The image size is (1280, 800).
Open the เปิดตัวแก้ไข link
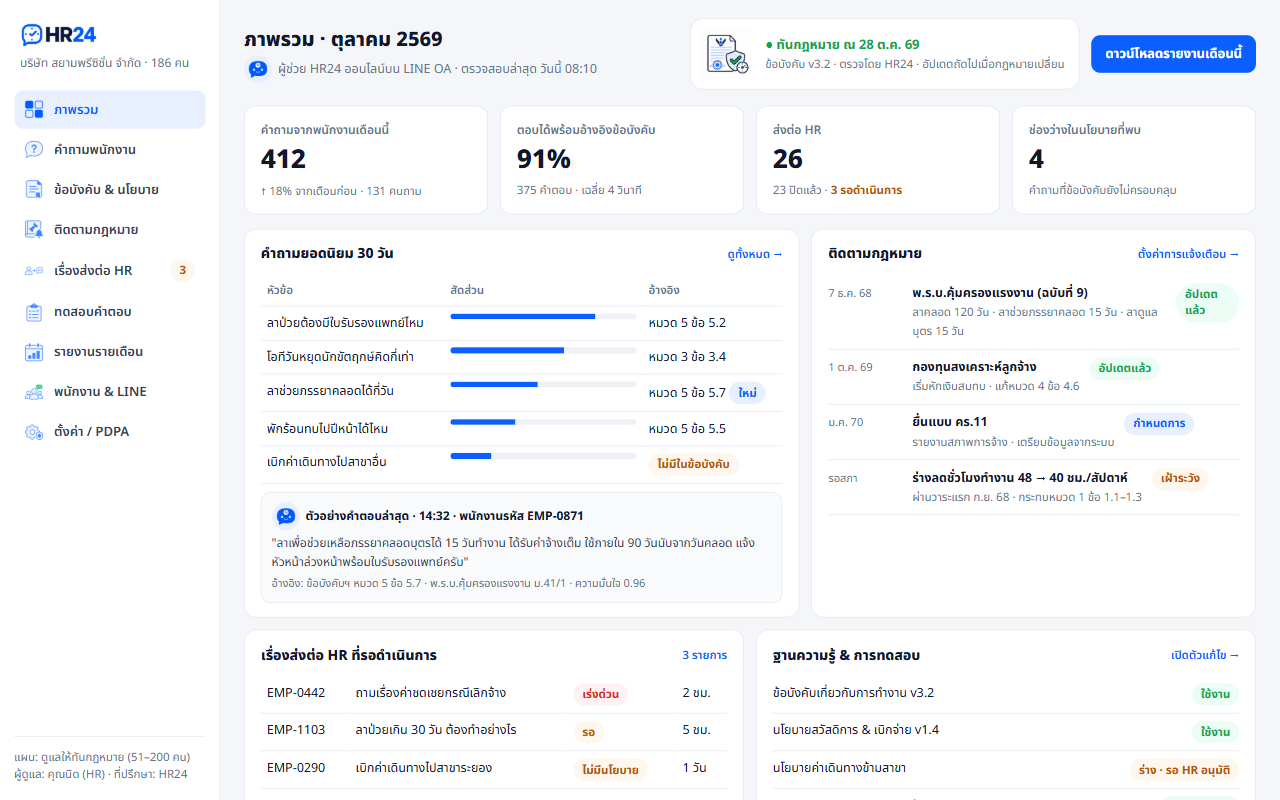tap(1205, 655)
